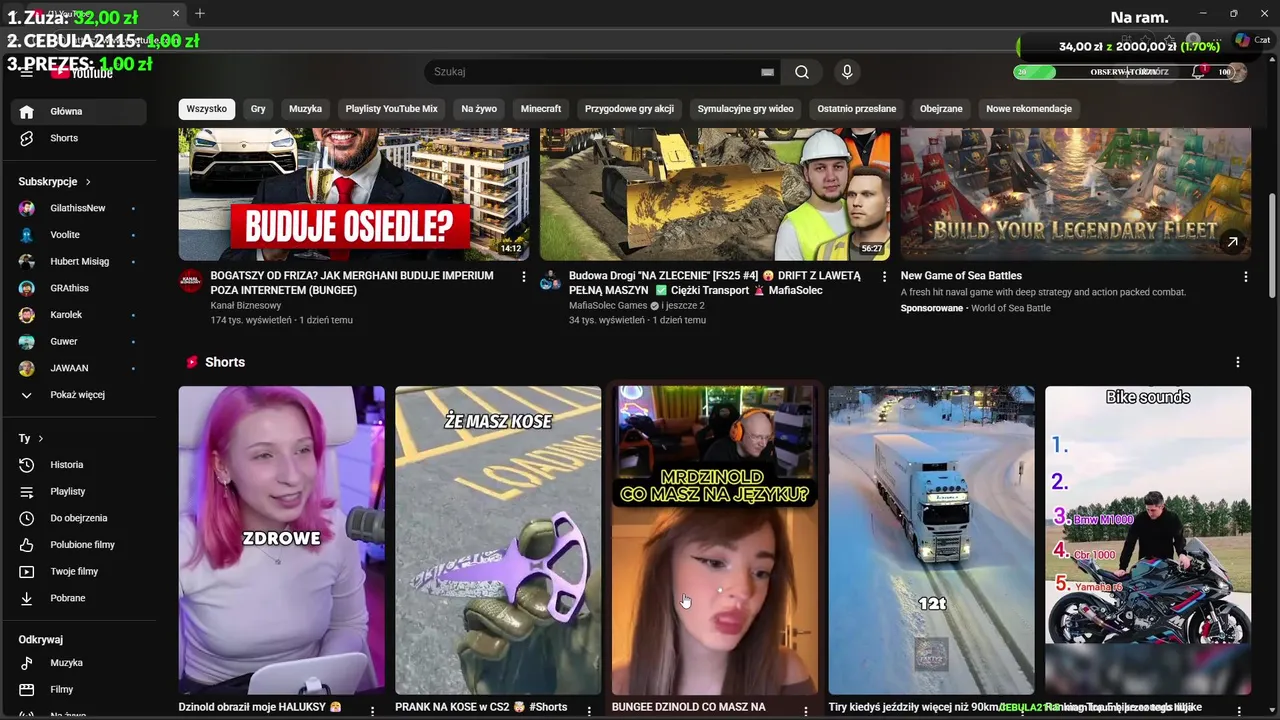The height and width of the screenshot is (720, 1280).
Task: Select Nowe rekomendacje chip
Action: [1029, 108]
